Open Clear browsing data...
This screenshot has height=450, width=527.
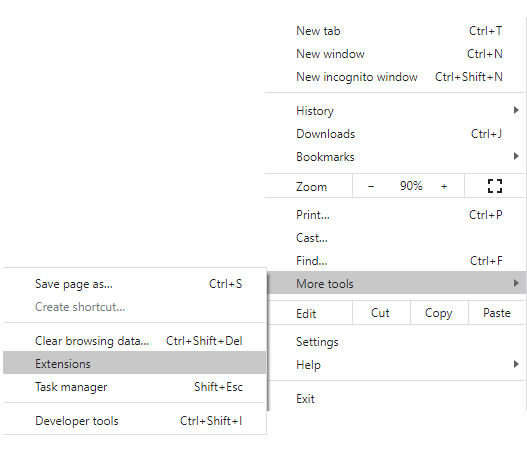(x=134, y=340)
